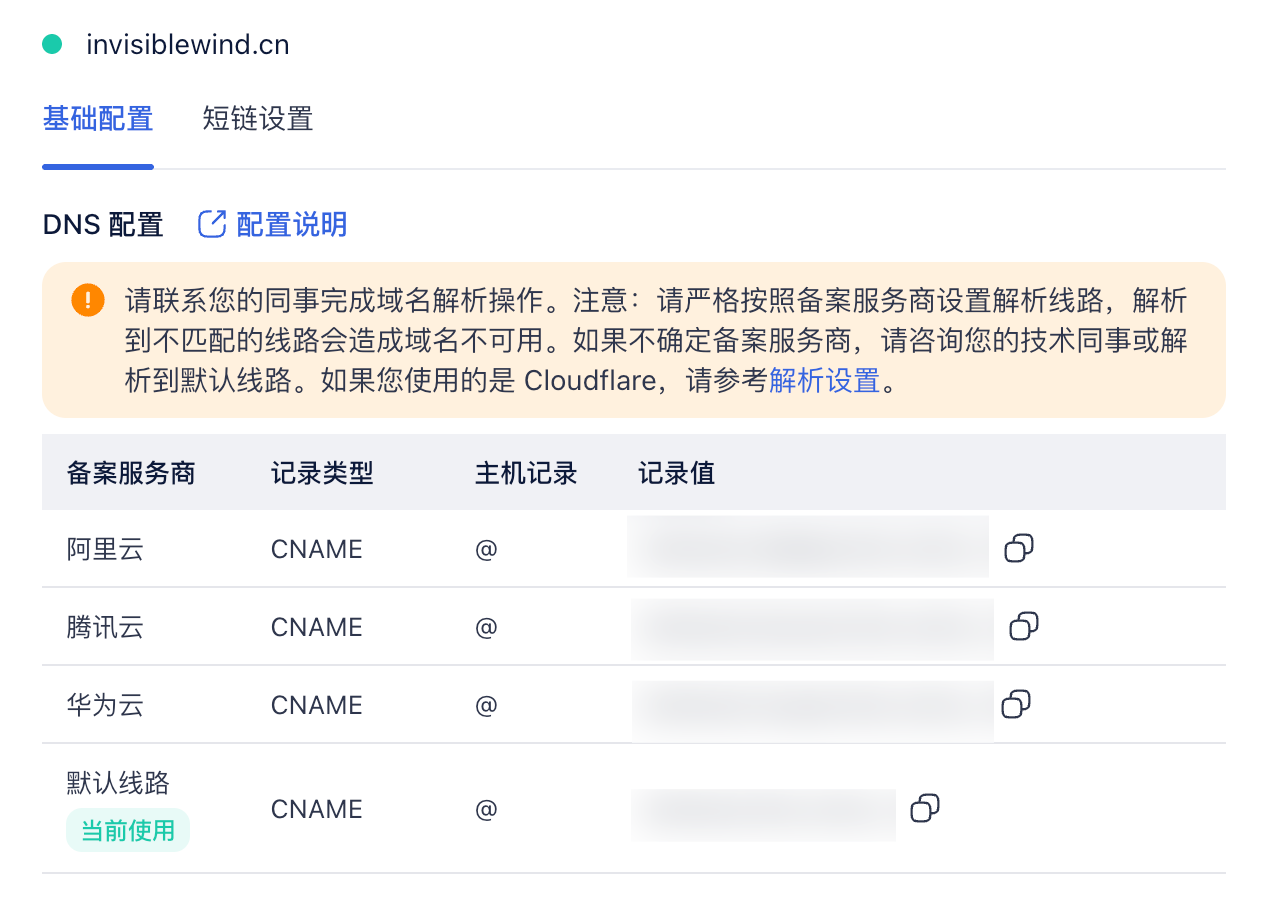Click the 当前使用 badge under 默认线路
The image size is (1268, 904).
(x=128, y=830)
